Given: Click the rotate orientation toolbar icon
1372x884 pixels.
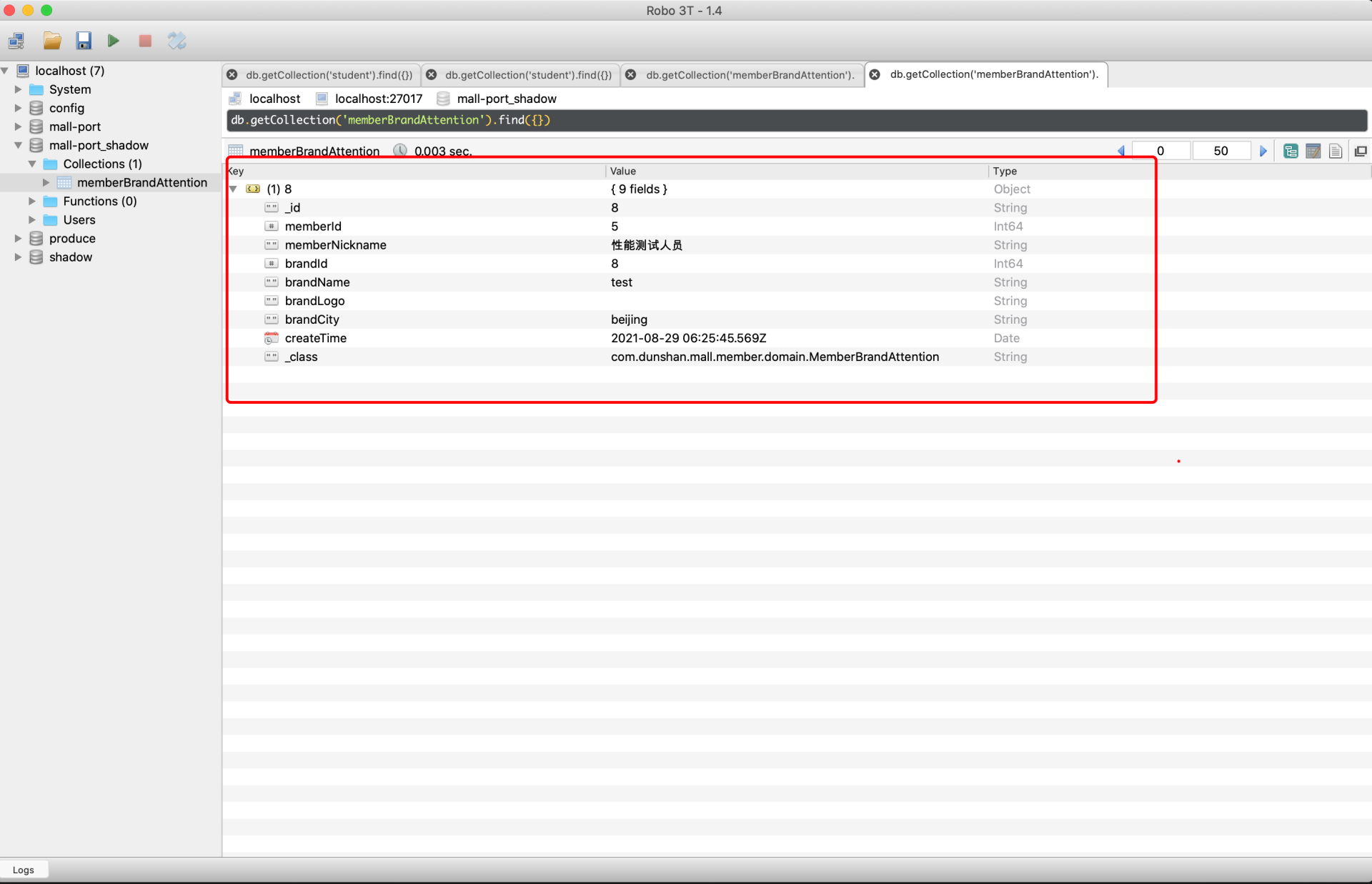Looking at the screenshot, I should [x=177, y=41].
